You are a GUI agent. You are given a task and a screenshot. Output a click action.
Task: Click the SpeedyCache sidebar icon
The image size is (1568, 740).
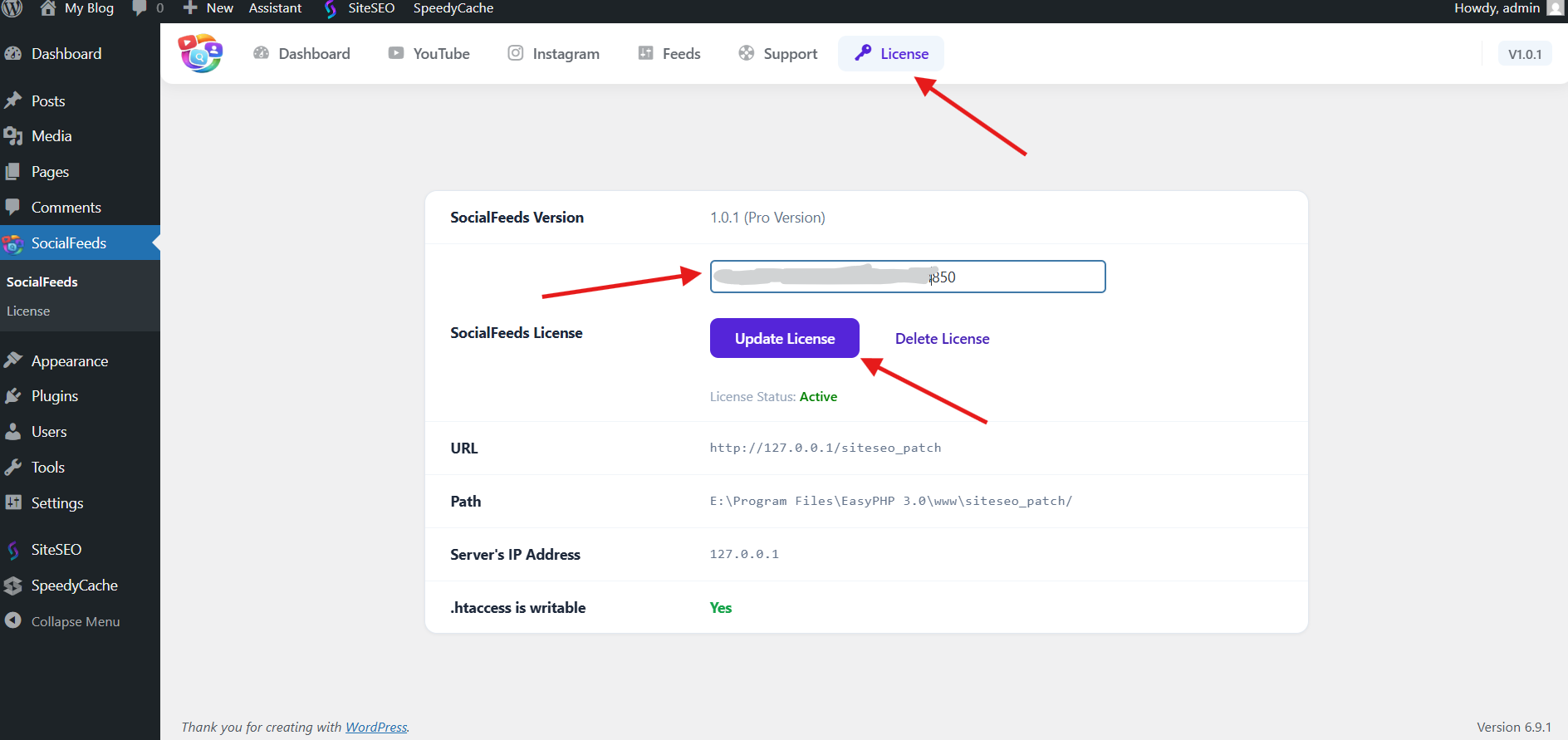pos(13,586)
